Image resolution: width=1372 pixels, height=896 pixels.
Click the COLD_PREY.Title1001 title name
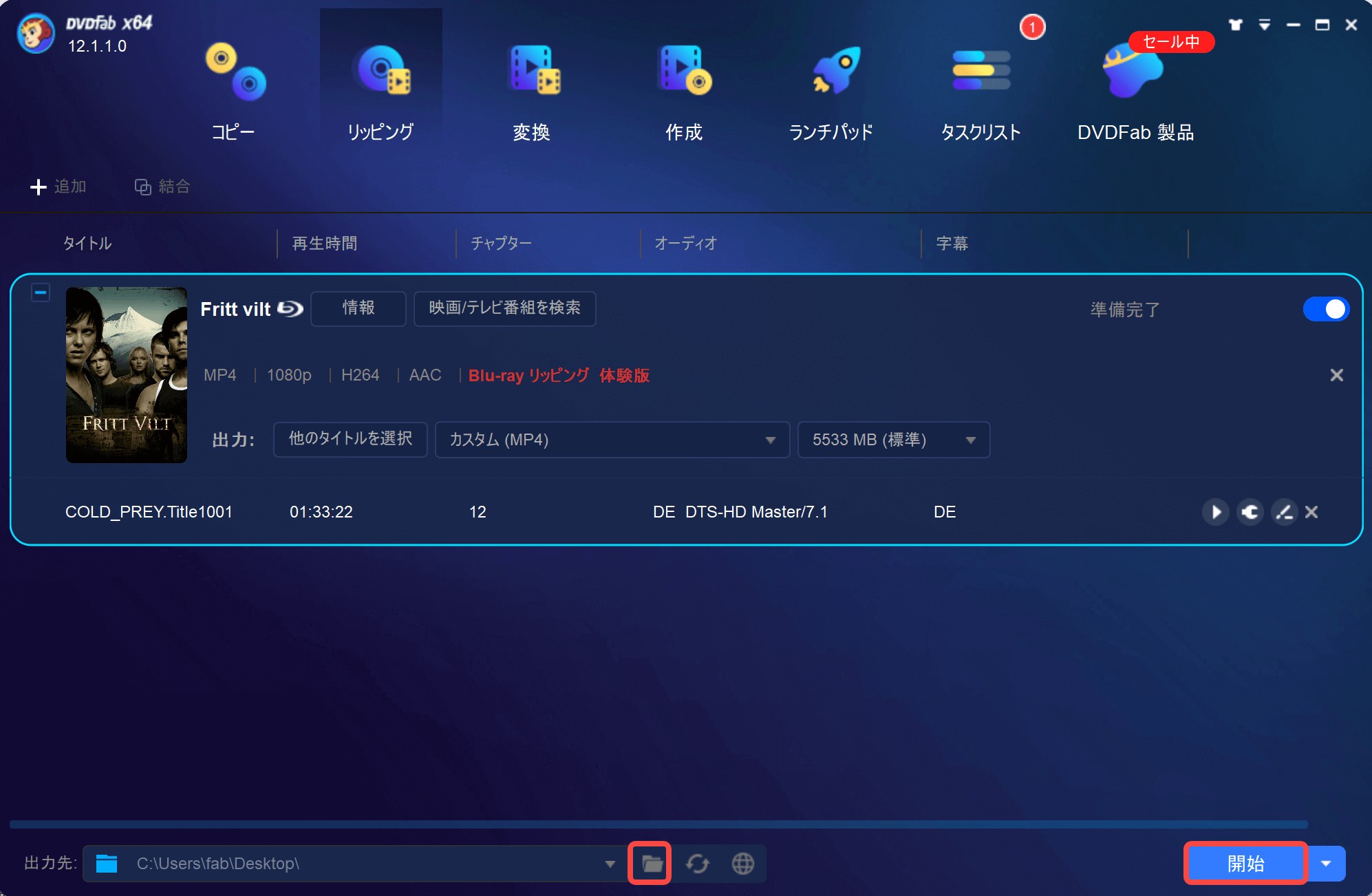[x=149, y=512]
